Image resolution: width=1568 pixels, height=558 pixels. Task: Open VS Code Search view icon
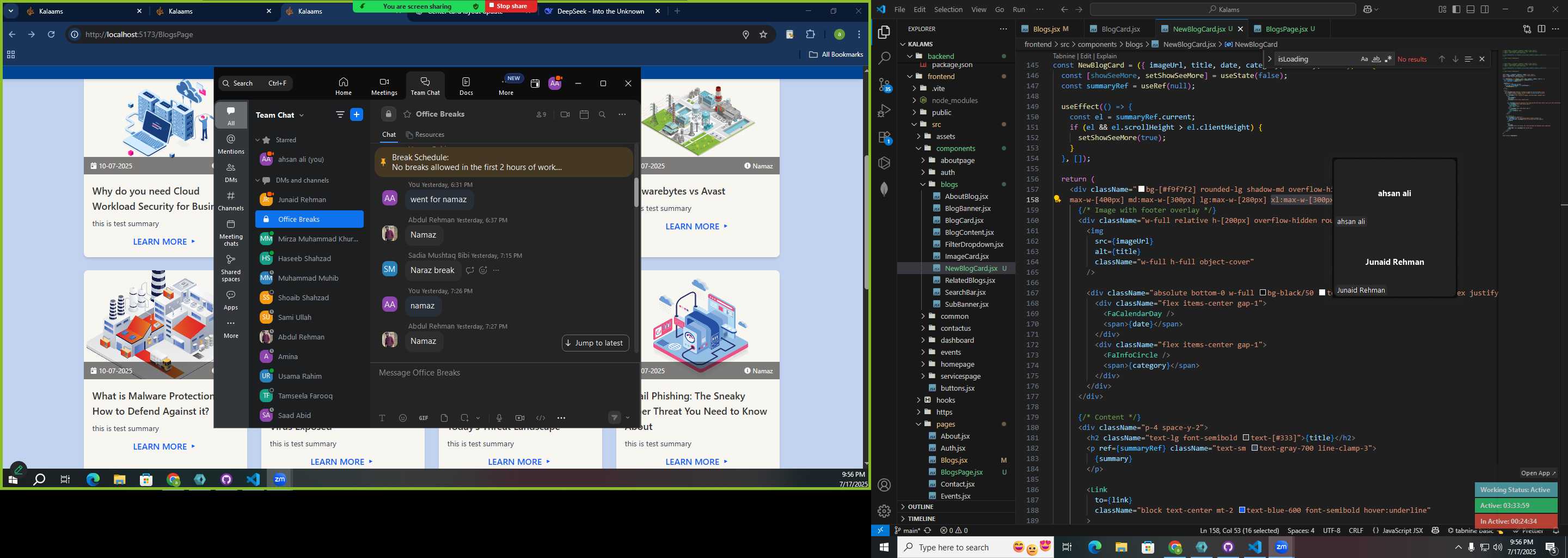tap(884, 58)
